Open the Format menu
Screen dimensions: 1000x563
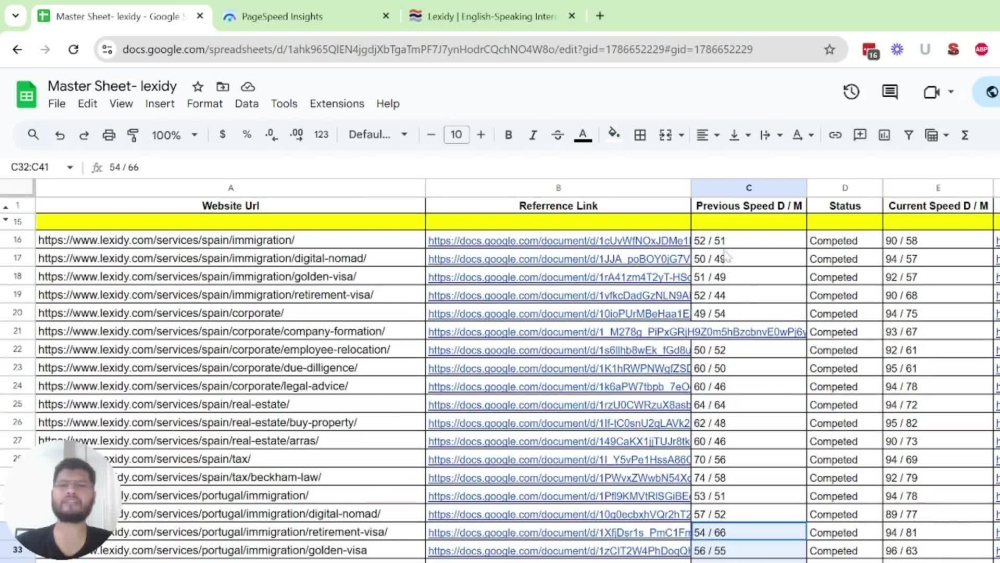pyautogui.click(x=205, y=104)
